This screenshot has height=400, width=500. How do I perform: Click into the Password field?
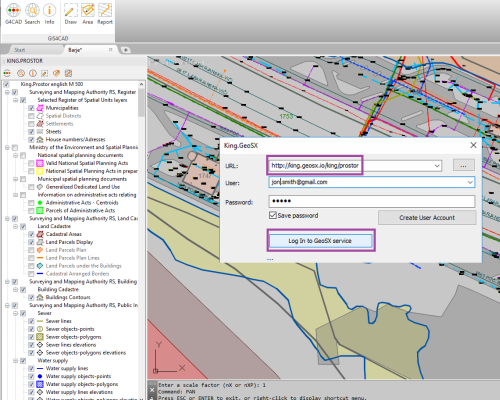372,201
